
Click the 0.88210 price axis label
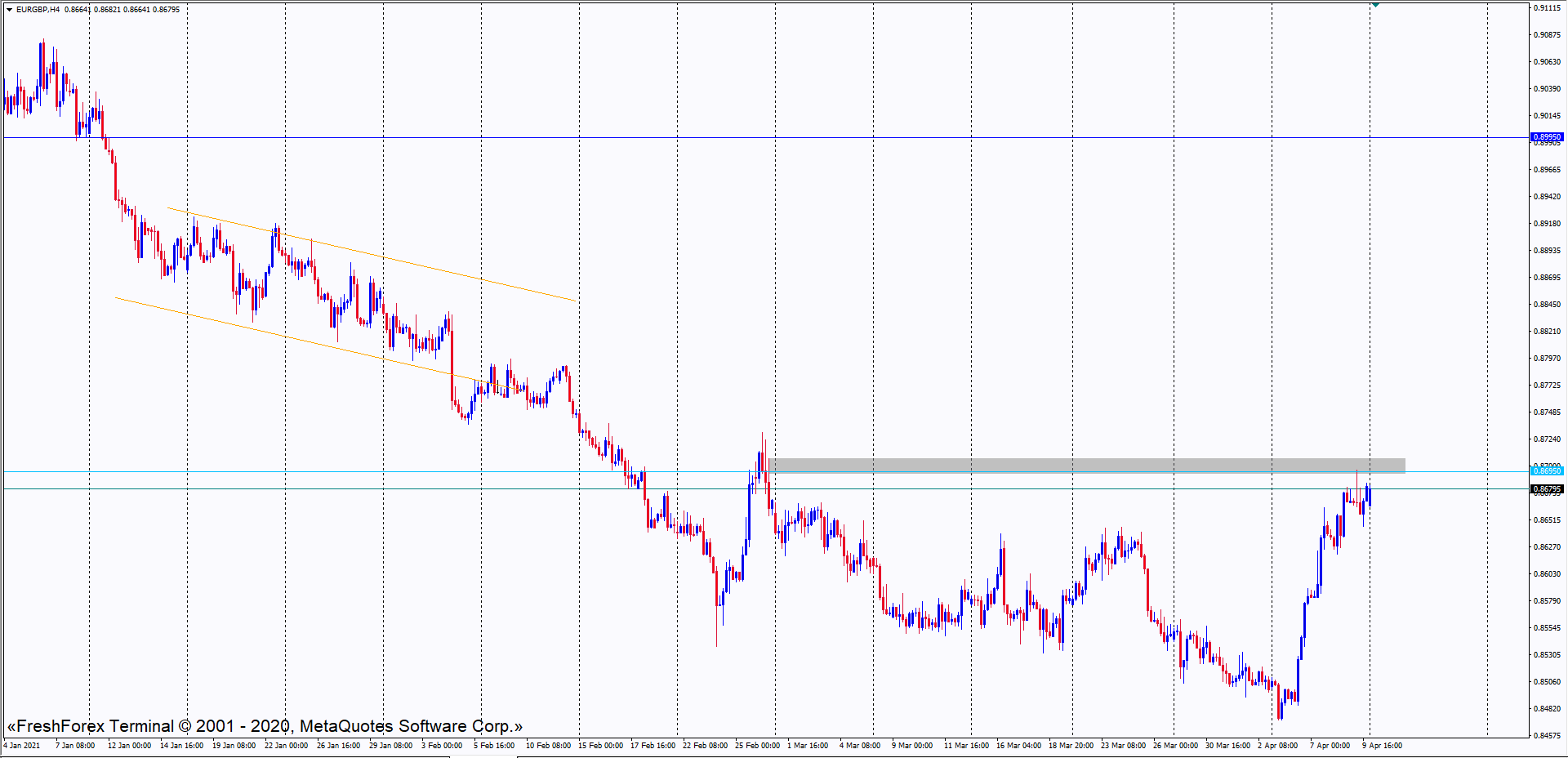1547,332
